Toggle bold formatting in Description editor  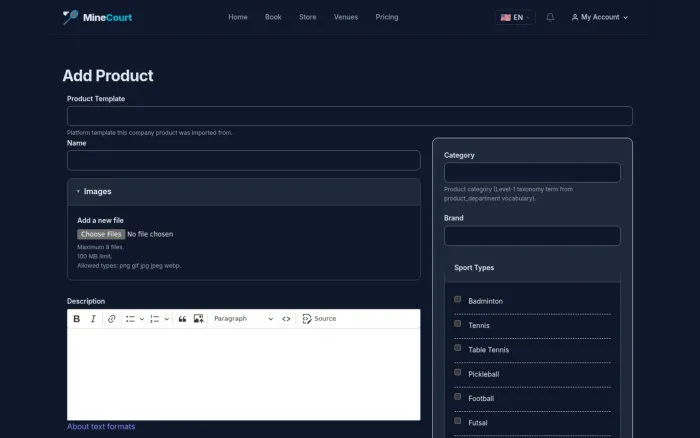[x=77, y=319]
